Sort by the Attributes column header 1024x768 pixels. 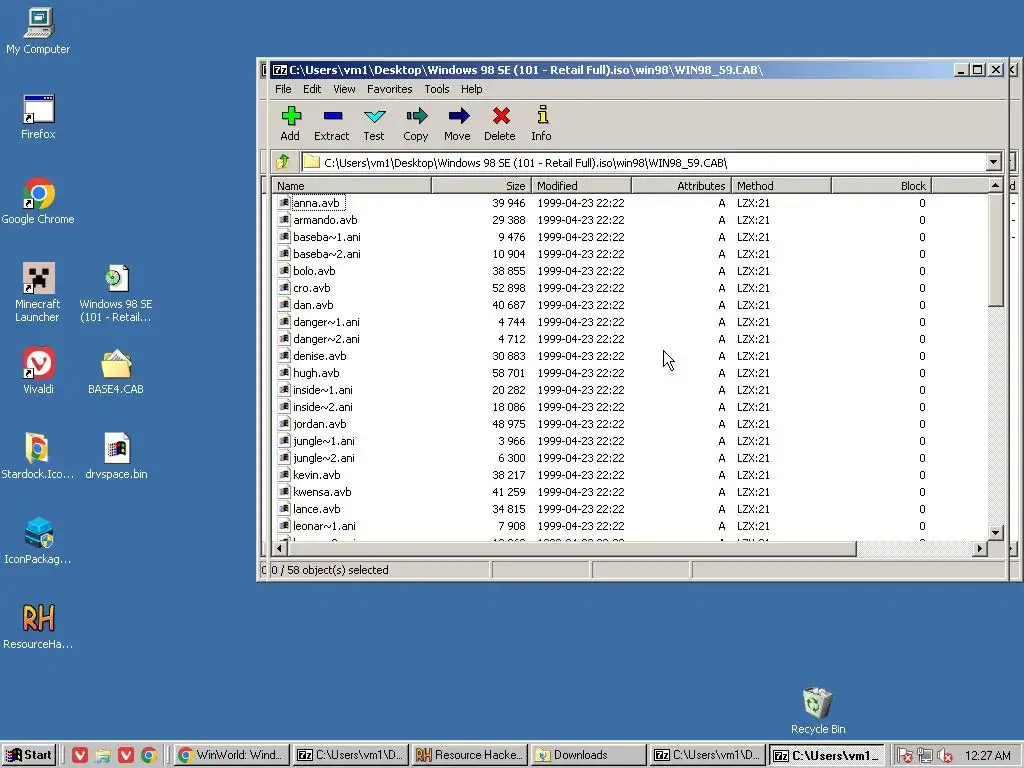point(681,185)
